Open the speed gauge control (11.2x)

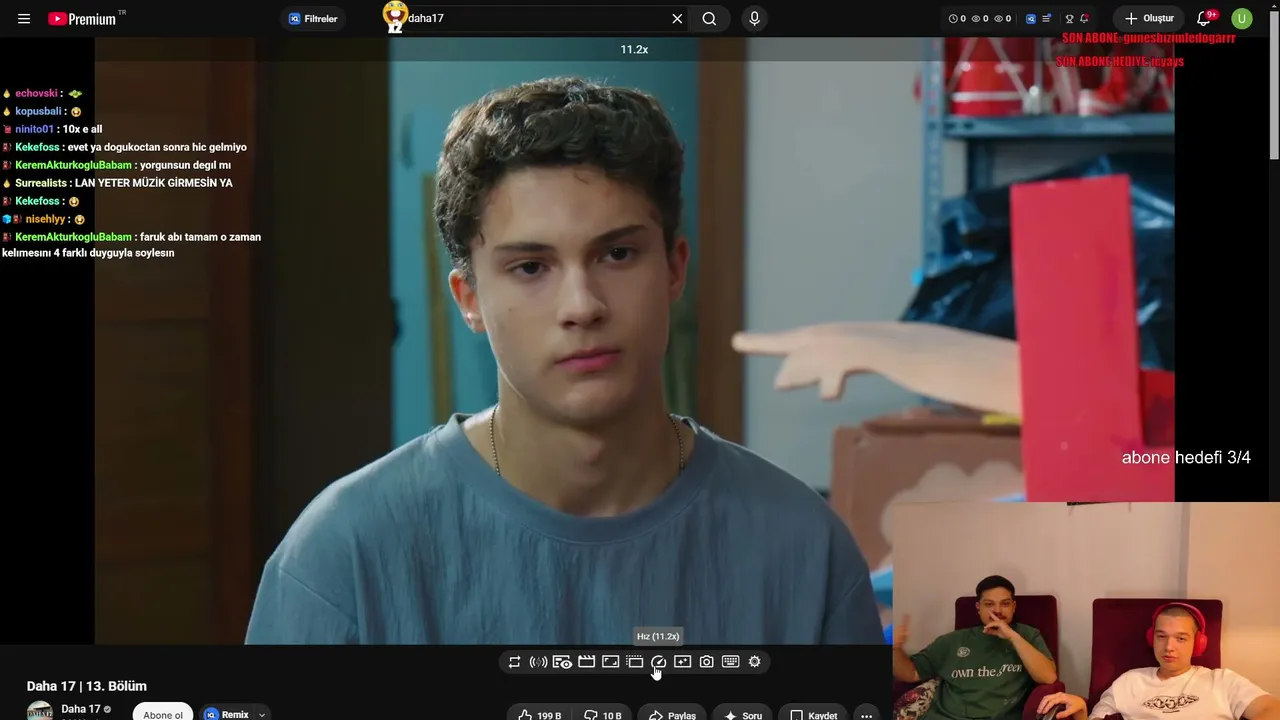[x=658, y=662]
